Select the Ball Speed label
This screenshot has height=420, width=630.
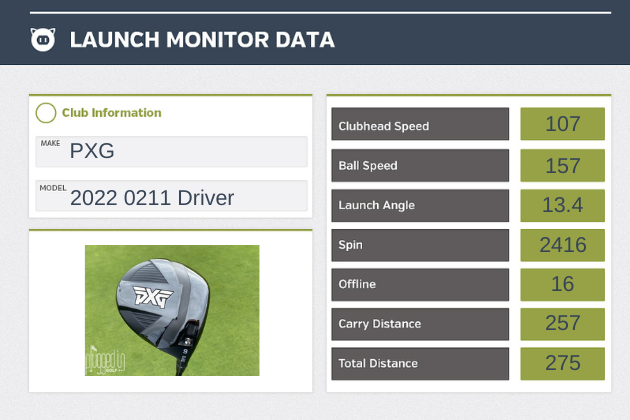pos(420,166)
